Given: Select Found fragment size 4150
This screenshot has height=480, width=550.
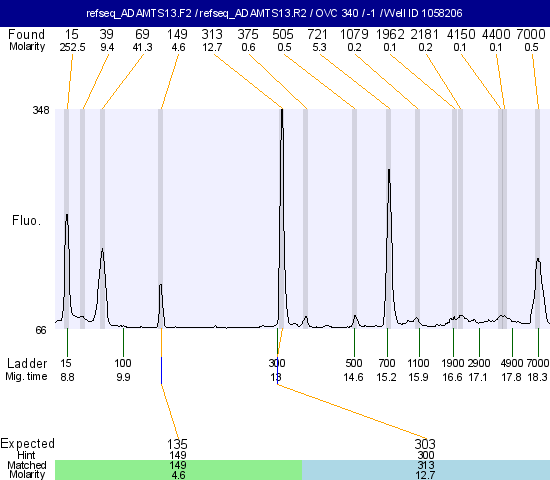Looking at the screenshot, I should click(x=461, y=34).
